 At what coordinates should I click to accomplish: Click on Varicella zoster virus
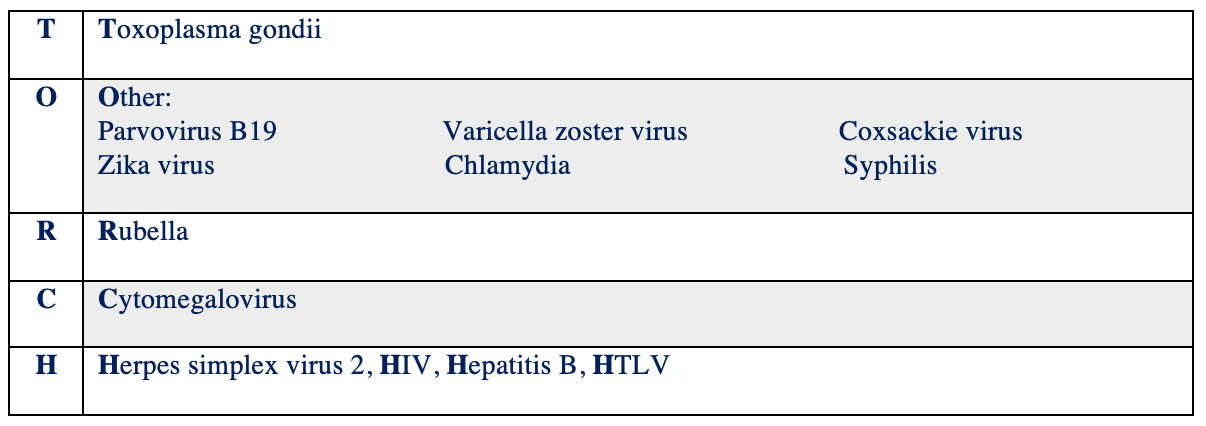[565, 132]
